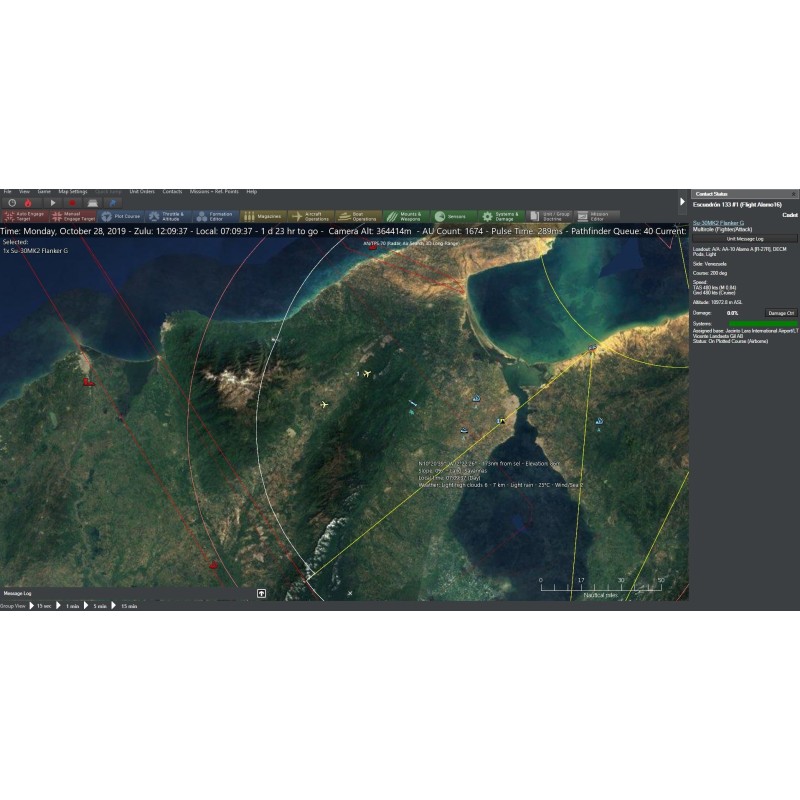Open the Sensors window
Viewport: 800px width, 800px height.
coord(454,215)
